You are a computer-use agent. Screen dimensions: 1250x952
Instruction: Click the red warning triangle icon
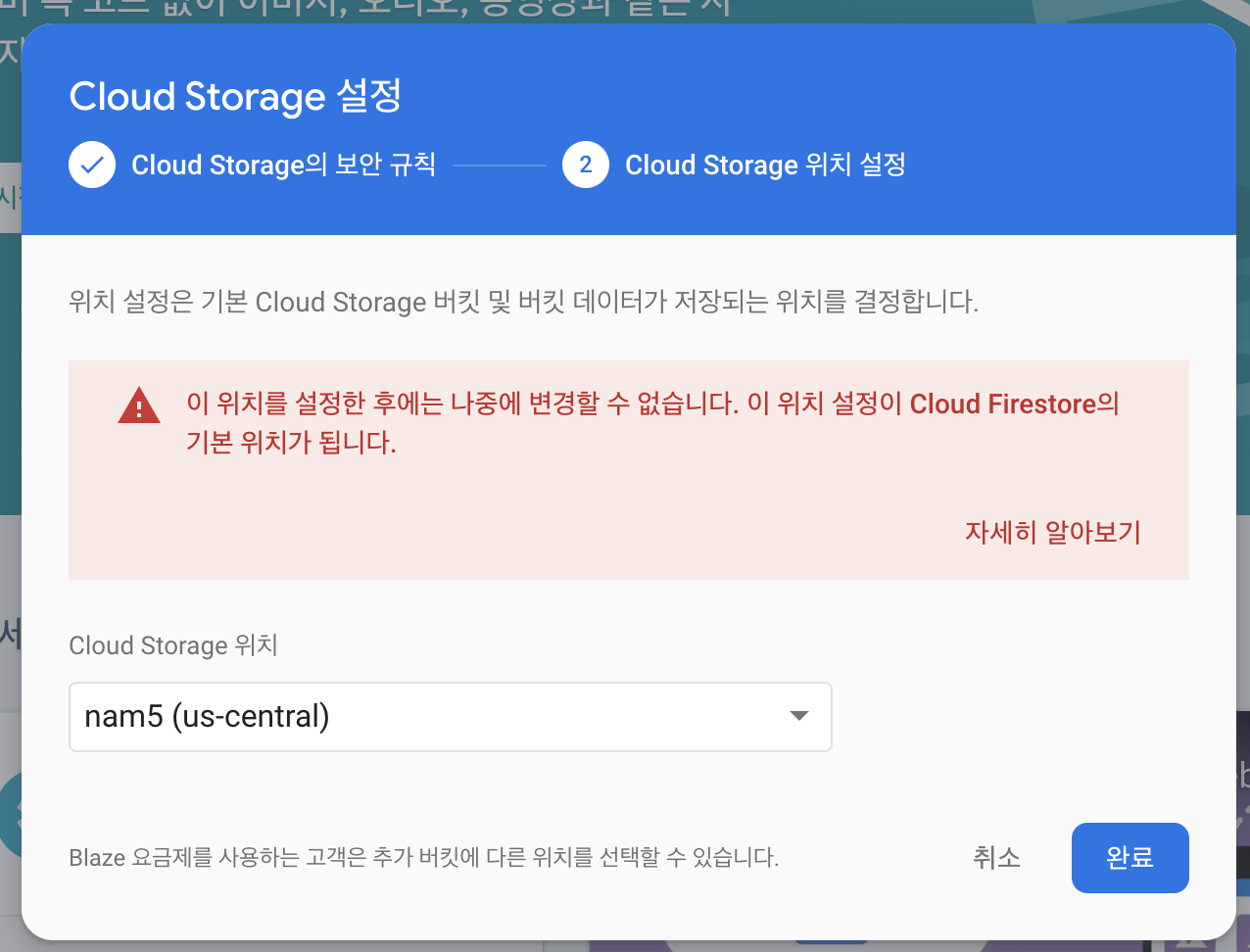[139, 406]
